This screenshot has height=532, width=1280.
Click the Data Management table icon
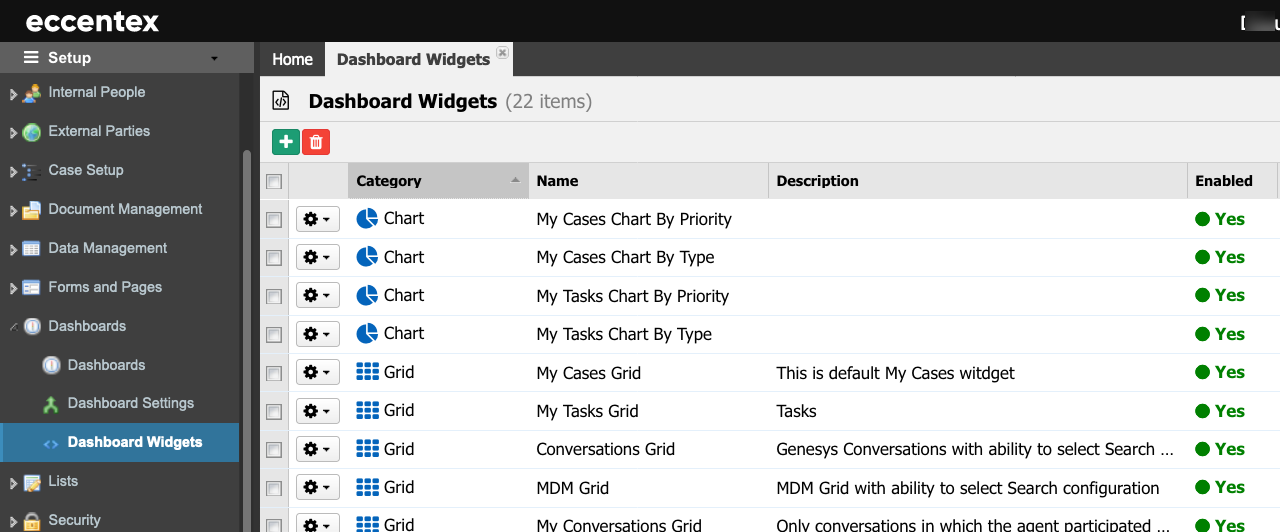click(32, 249)
